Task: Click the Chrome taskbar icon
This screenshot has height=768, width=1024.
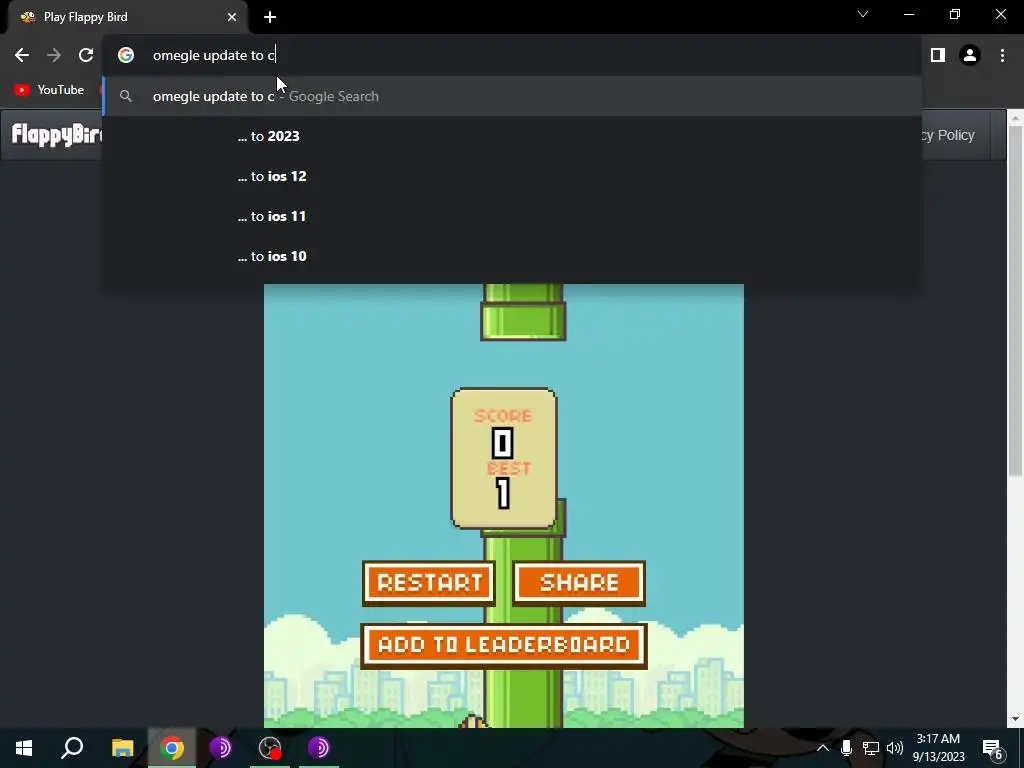Action: [172, 748]
